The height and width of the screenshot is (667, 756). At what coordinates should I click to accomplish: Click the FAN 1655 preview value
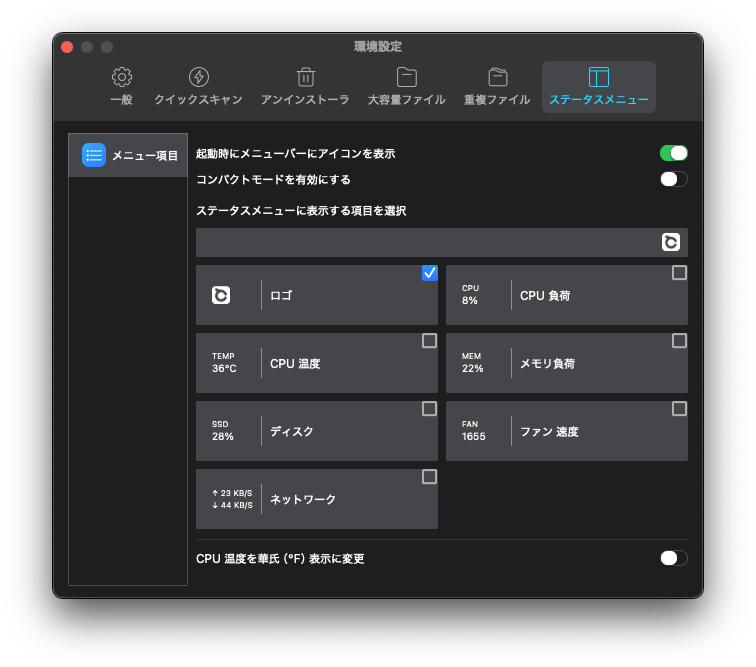point(473,431)
